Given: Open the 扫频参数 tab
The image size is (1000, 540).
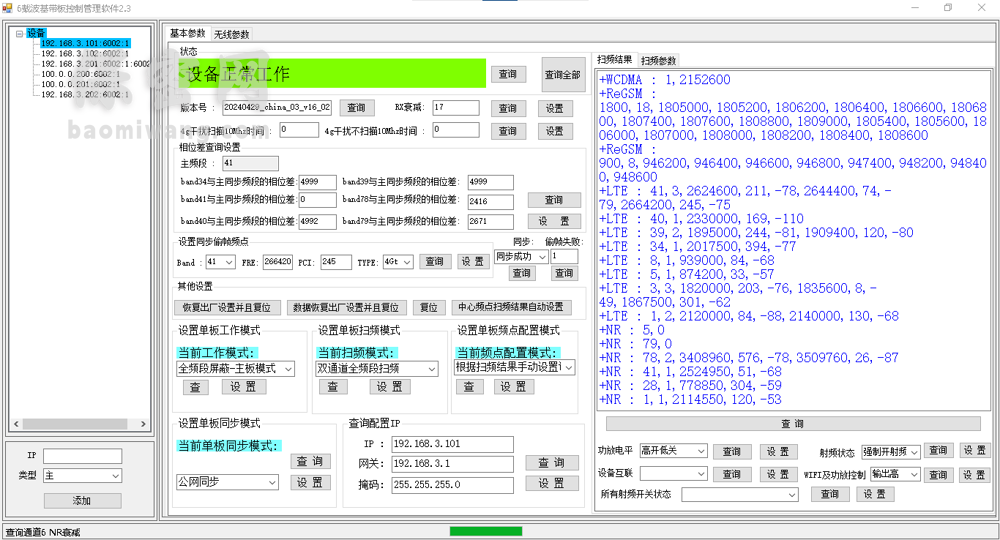Looking at the screenshot, I should tap(659, 61).
